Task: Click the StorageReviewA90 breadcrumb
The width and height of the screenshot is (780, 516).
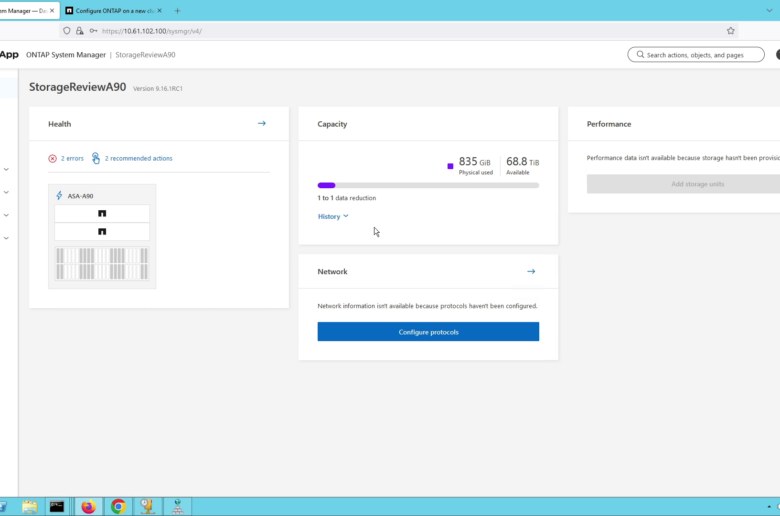Action: 145,55
